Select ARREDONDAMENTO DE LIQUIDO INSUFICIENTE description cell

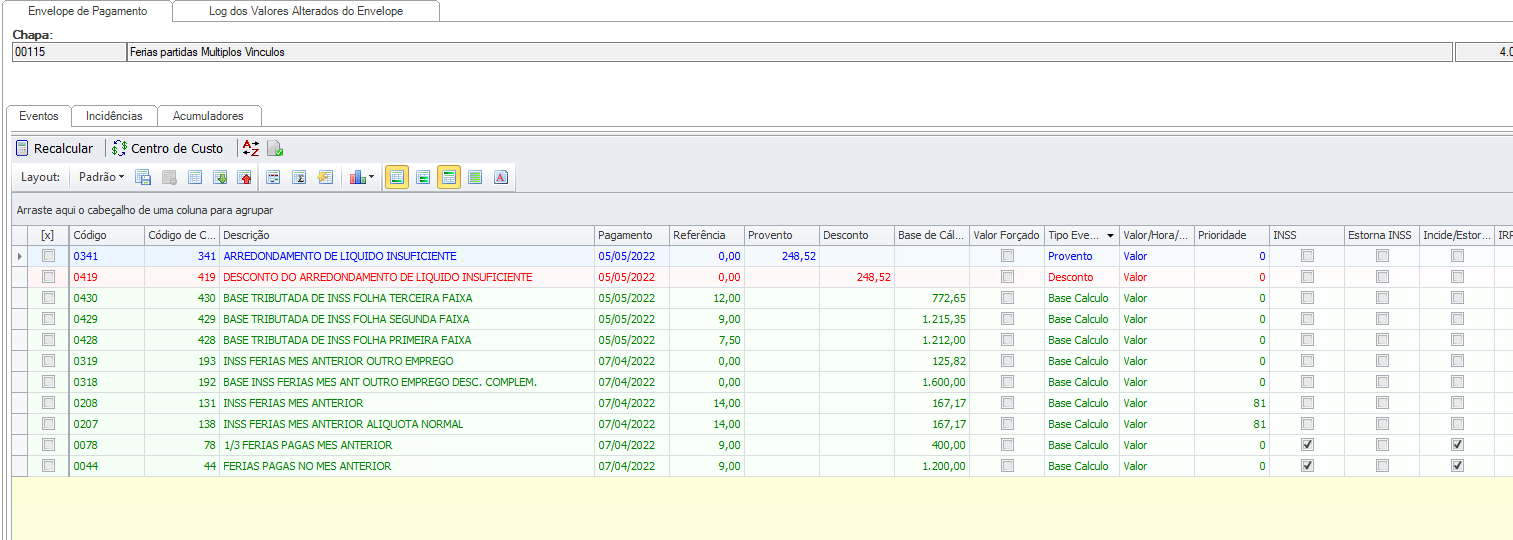[x=407, y=256]
